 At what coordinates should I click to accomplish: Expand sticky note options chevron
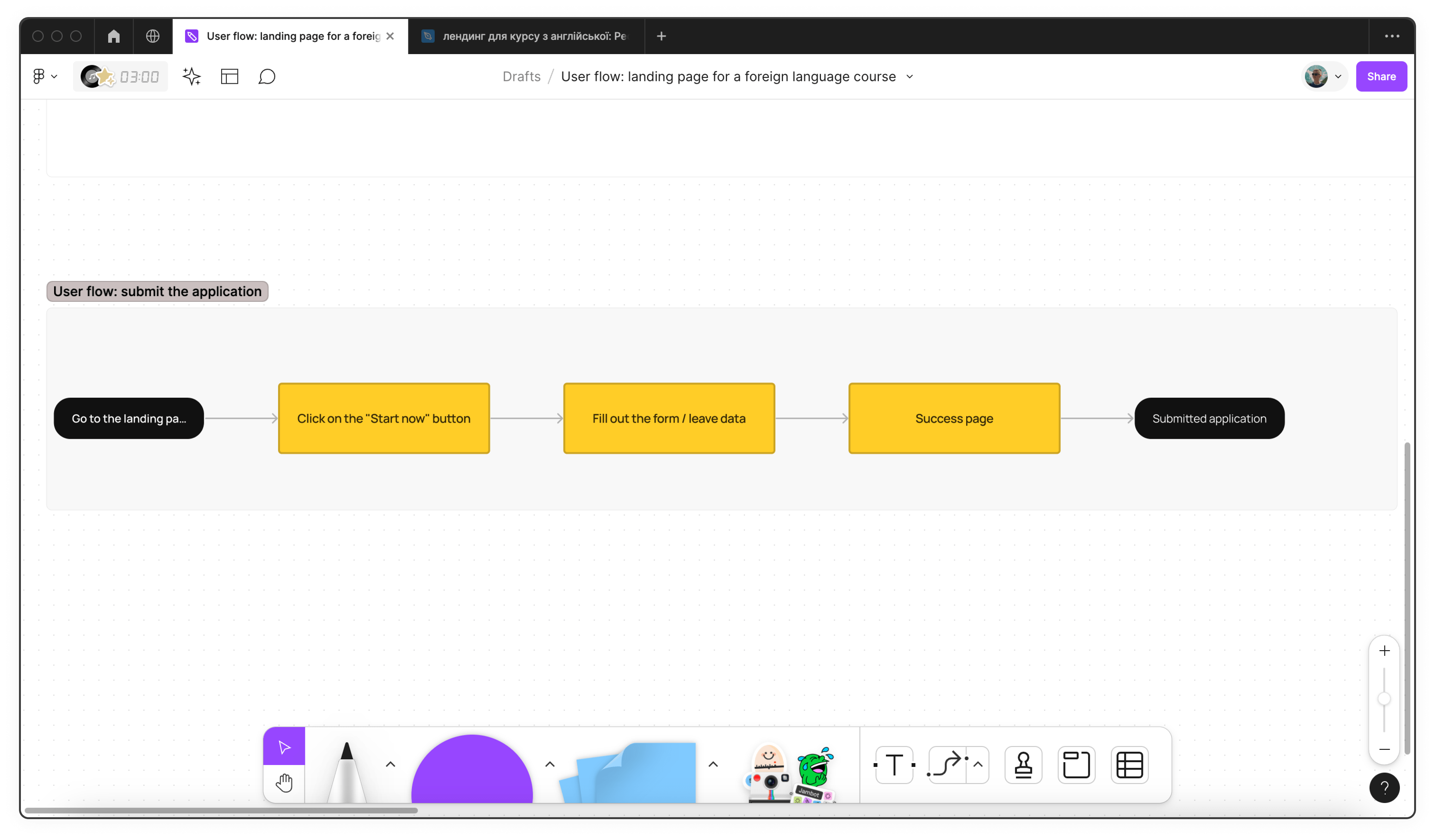tap(713, 764)
